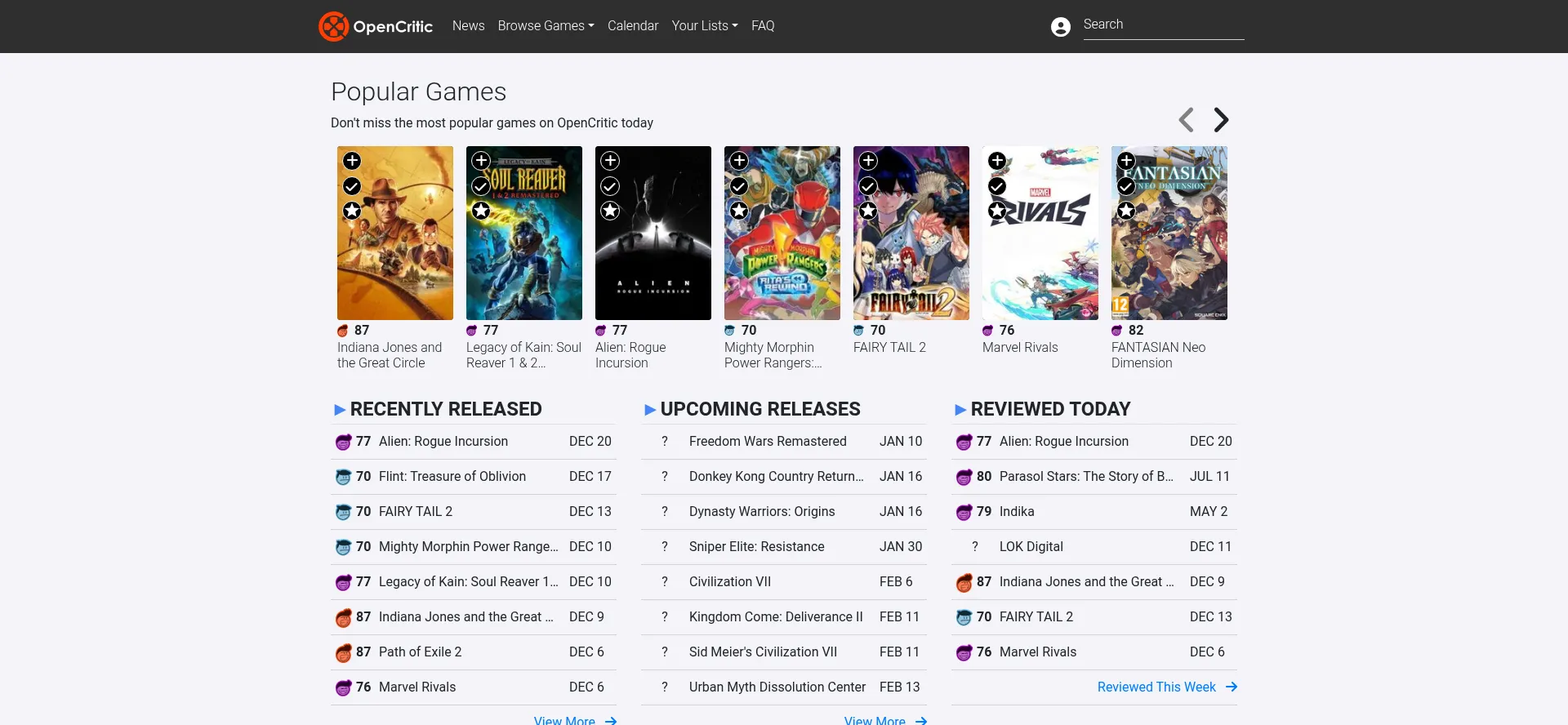This screenshot has width=1568, height=725.
Task: Open the Calendar nav item
Action: pos(632,26)
